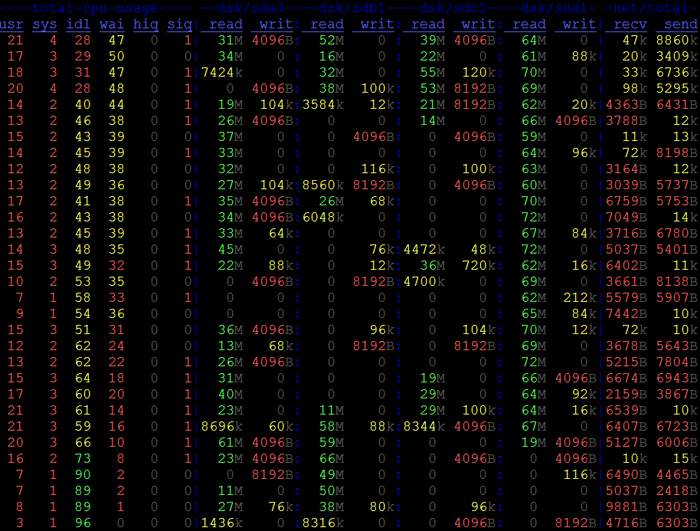The image size is (700, 531).
Task: Select the '6759B' recv value
Action: (626, 201)
